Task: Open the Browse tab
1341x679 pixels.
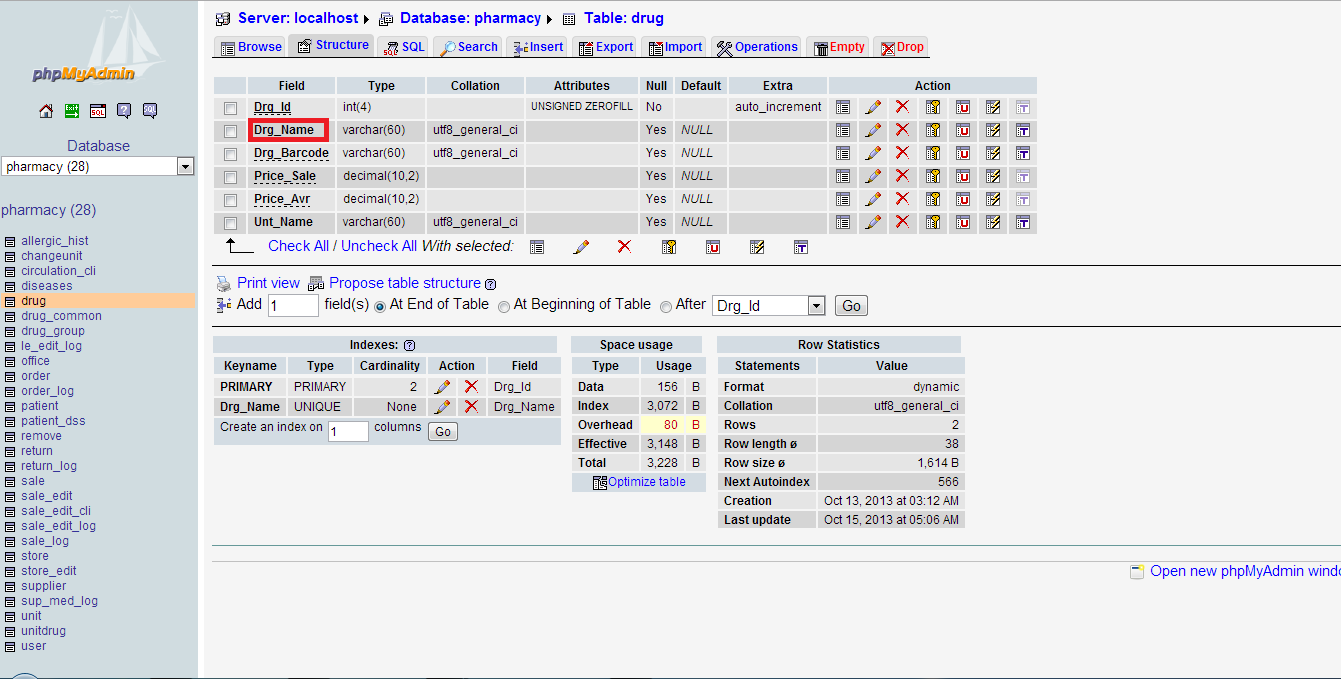Action: pos(251,47)
